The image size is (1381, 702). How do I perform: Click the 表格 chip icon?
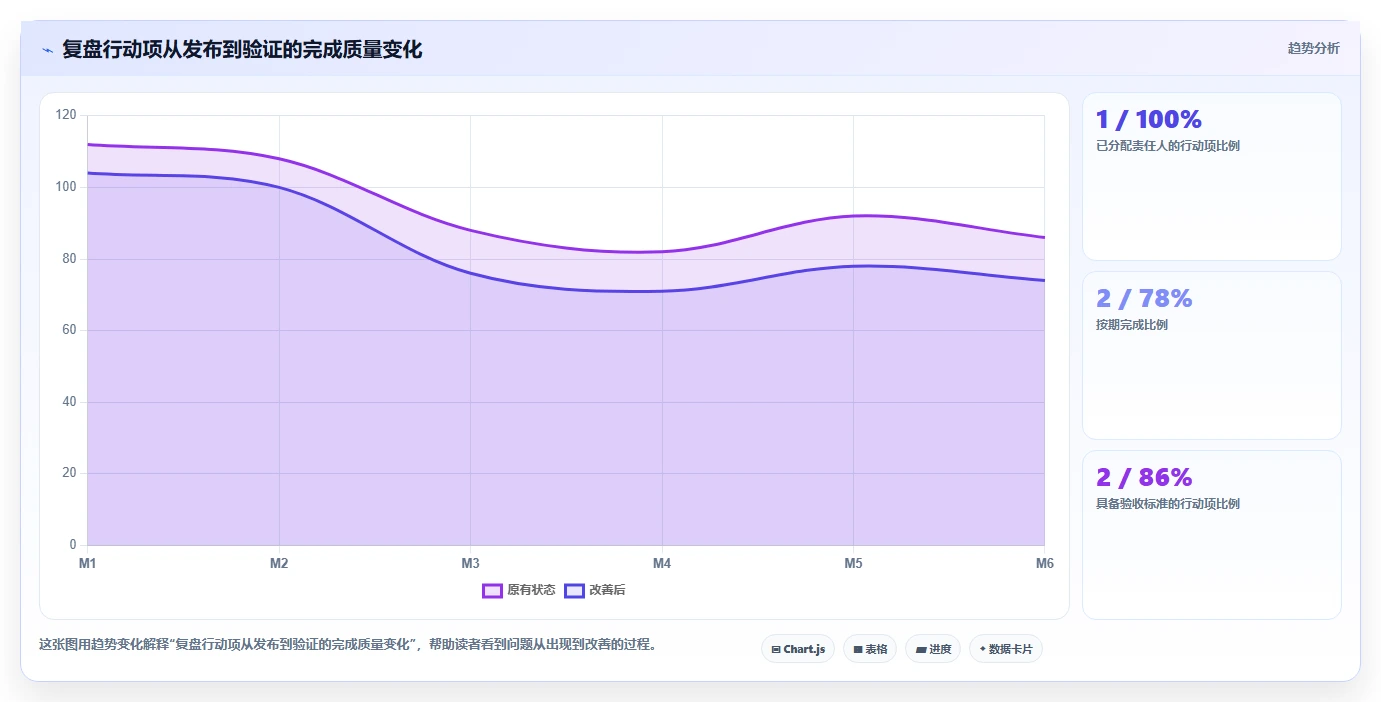(x=858, y=650)
